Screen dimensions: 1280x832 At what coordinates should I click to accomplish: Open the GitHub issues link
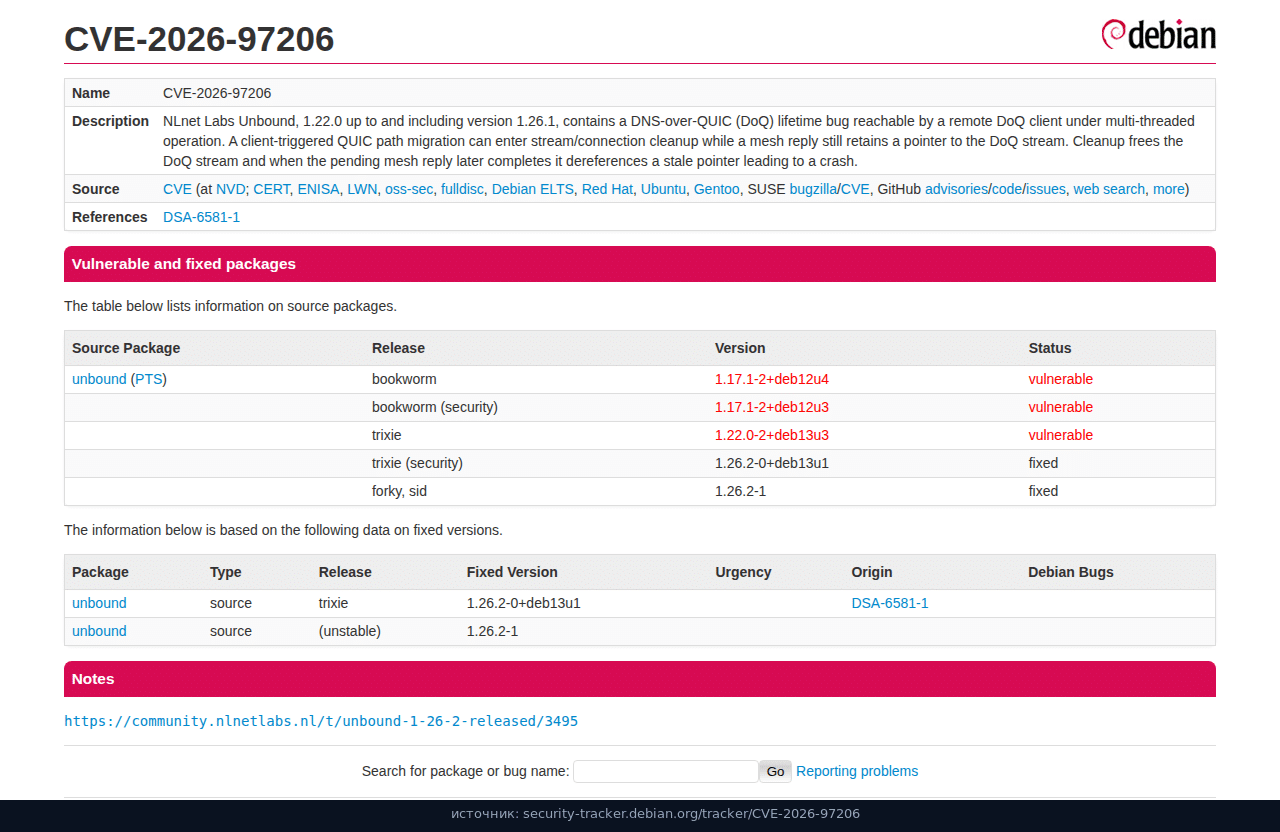(x=1046, y=189)
